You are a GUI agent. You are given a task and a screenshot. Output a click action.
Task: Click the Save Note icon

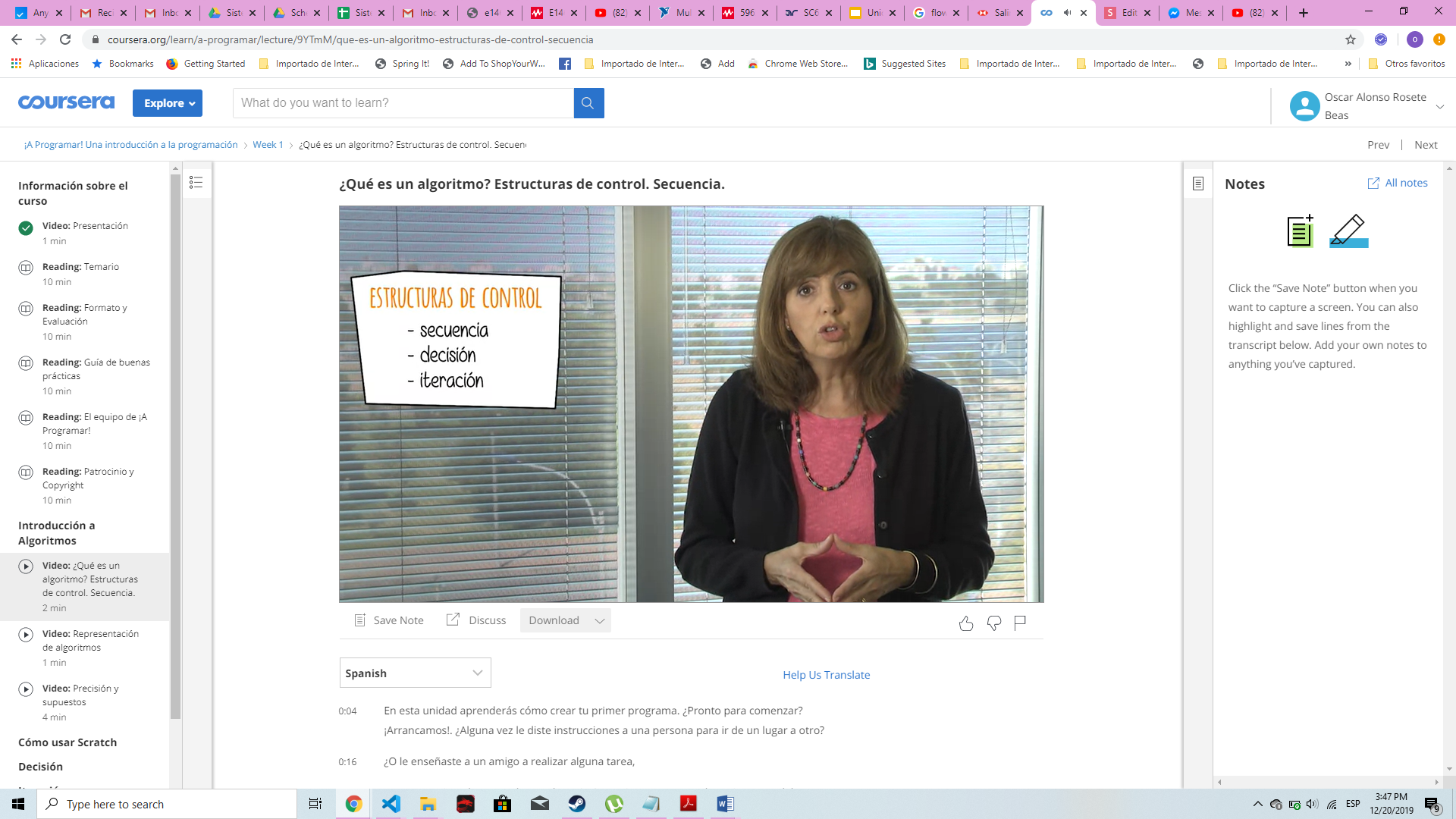(x=360, y=620)
